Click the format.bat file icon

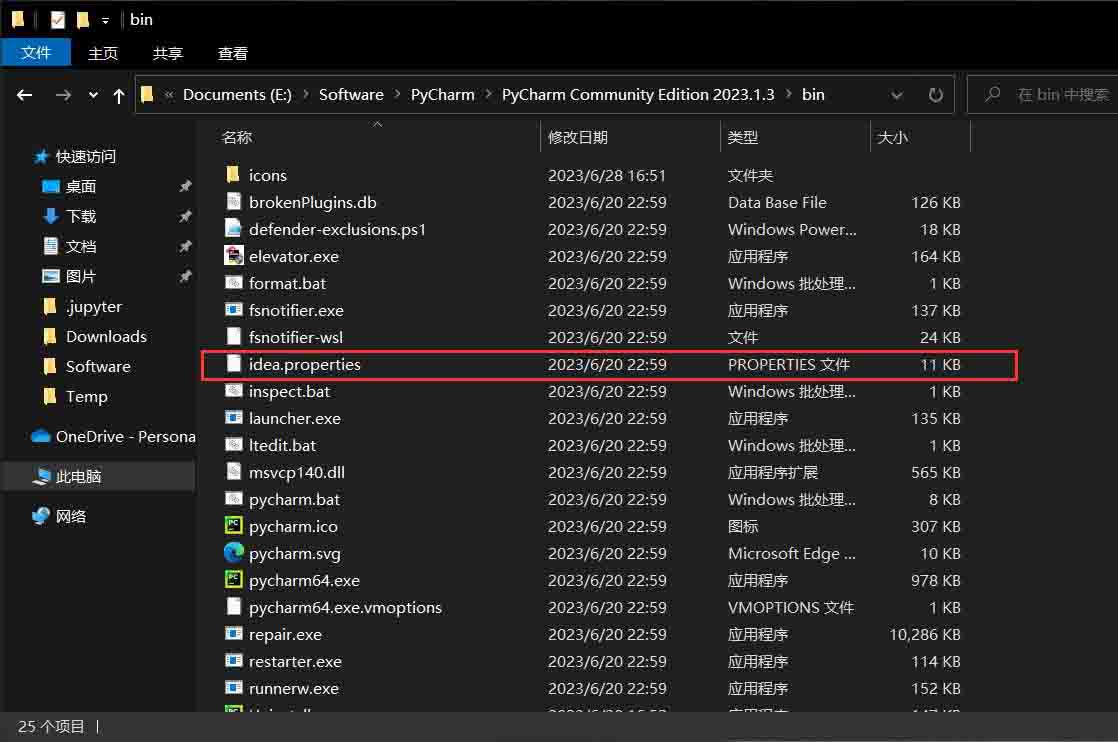[x=233, y=283]
